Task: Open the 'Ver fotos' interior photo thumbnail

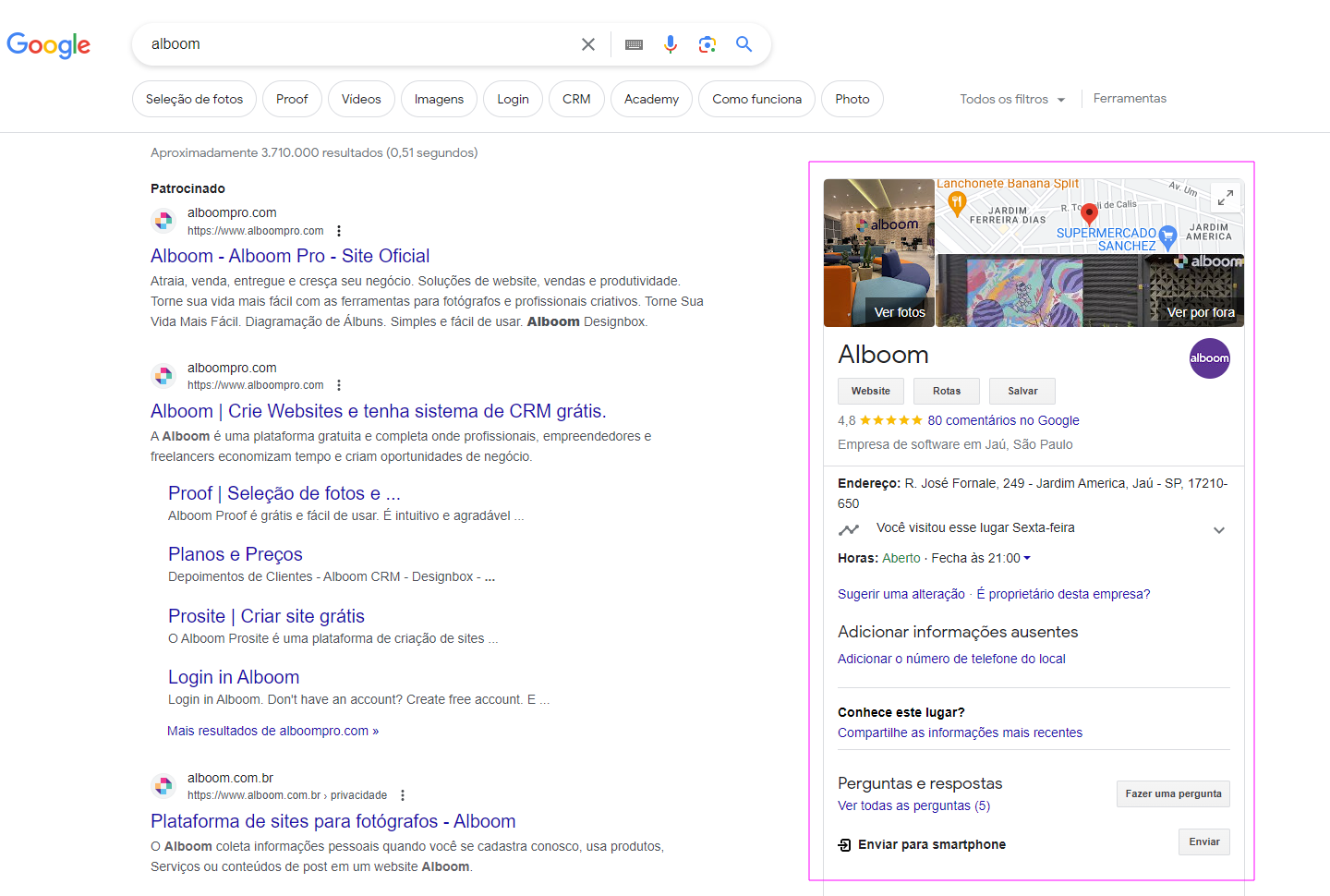Action: (878, 253)
